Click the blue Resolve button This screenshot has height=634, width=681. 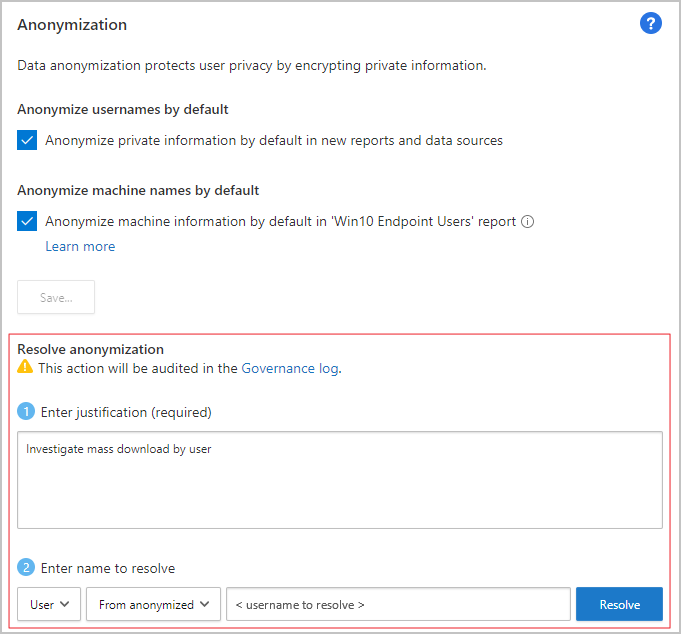[619, 604]
